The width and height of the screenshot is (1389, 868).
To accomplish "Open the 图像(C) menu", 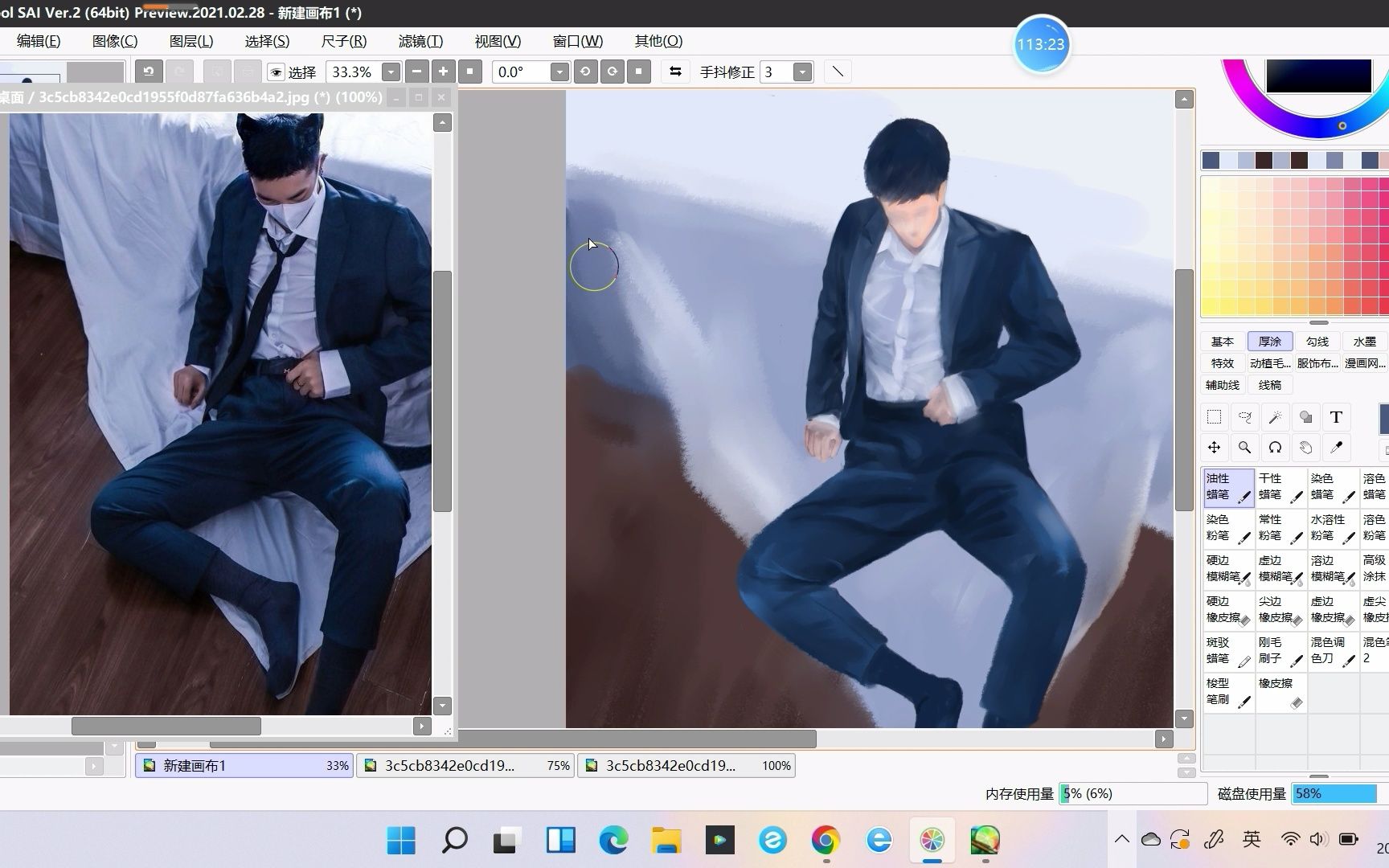I will tap(115, 41).
